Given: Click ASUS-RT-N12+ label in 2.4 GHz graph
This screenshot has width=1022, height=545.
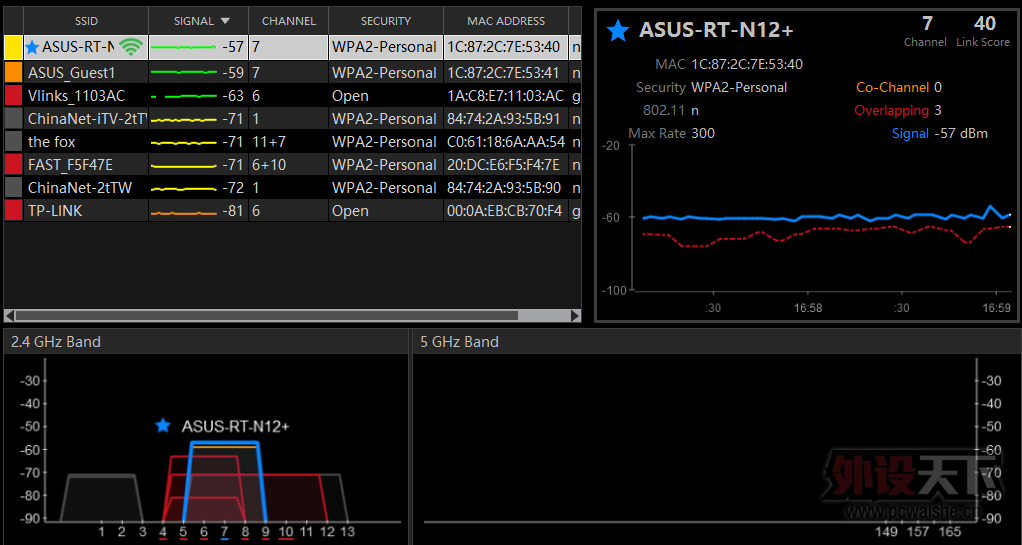Looking at the screenshot, I should point(235,426).
